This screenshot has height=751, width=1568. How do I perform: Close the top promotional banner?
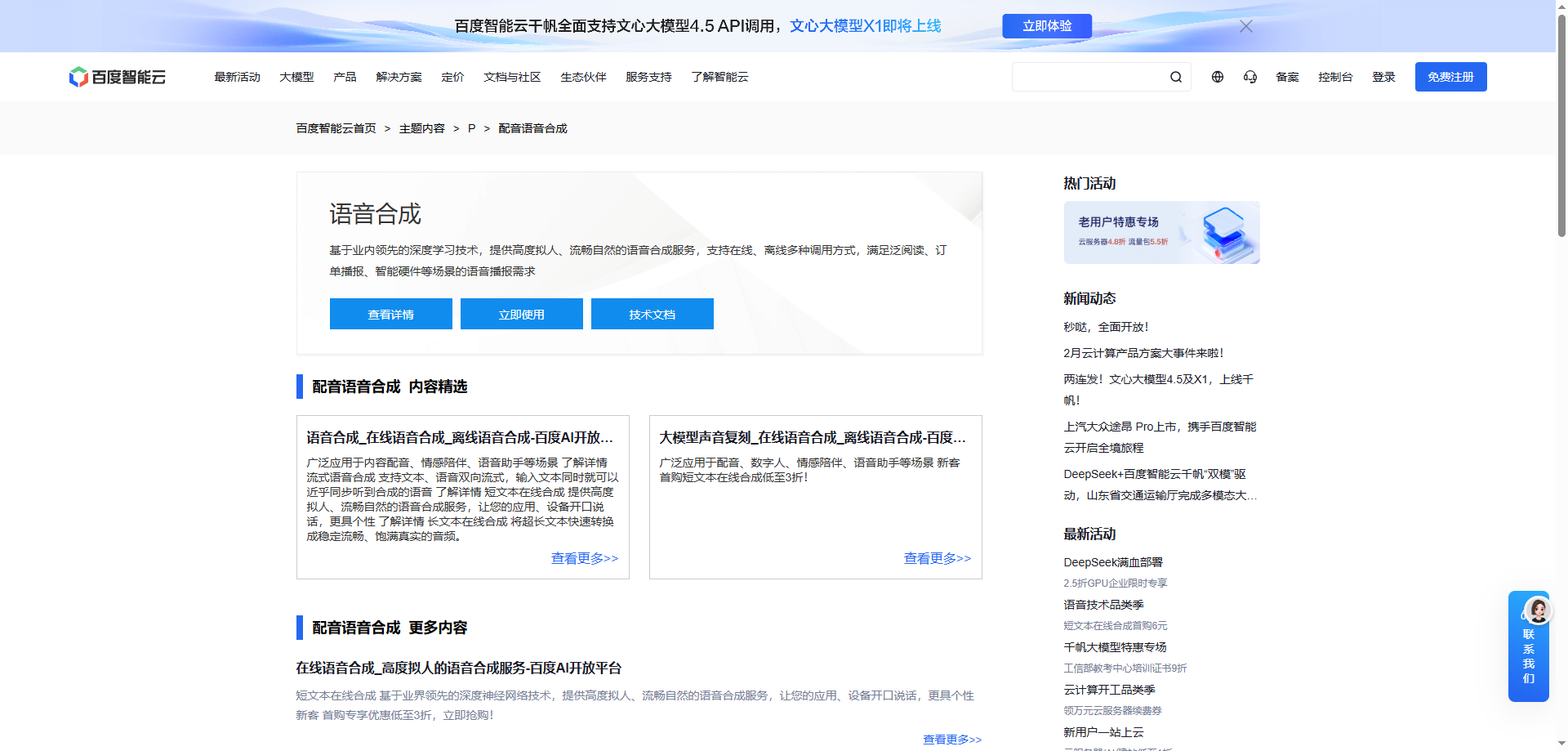[1246, 26]
